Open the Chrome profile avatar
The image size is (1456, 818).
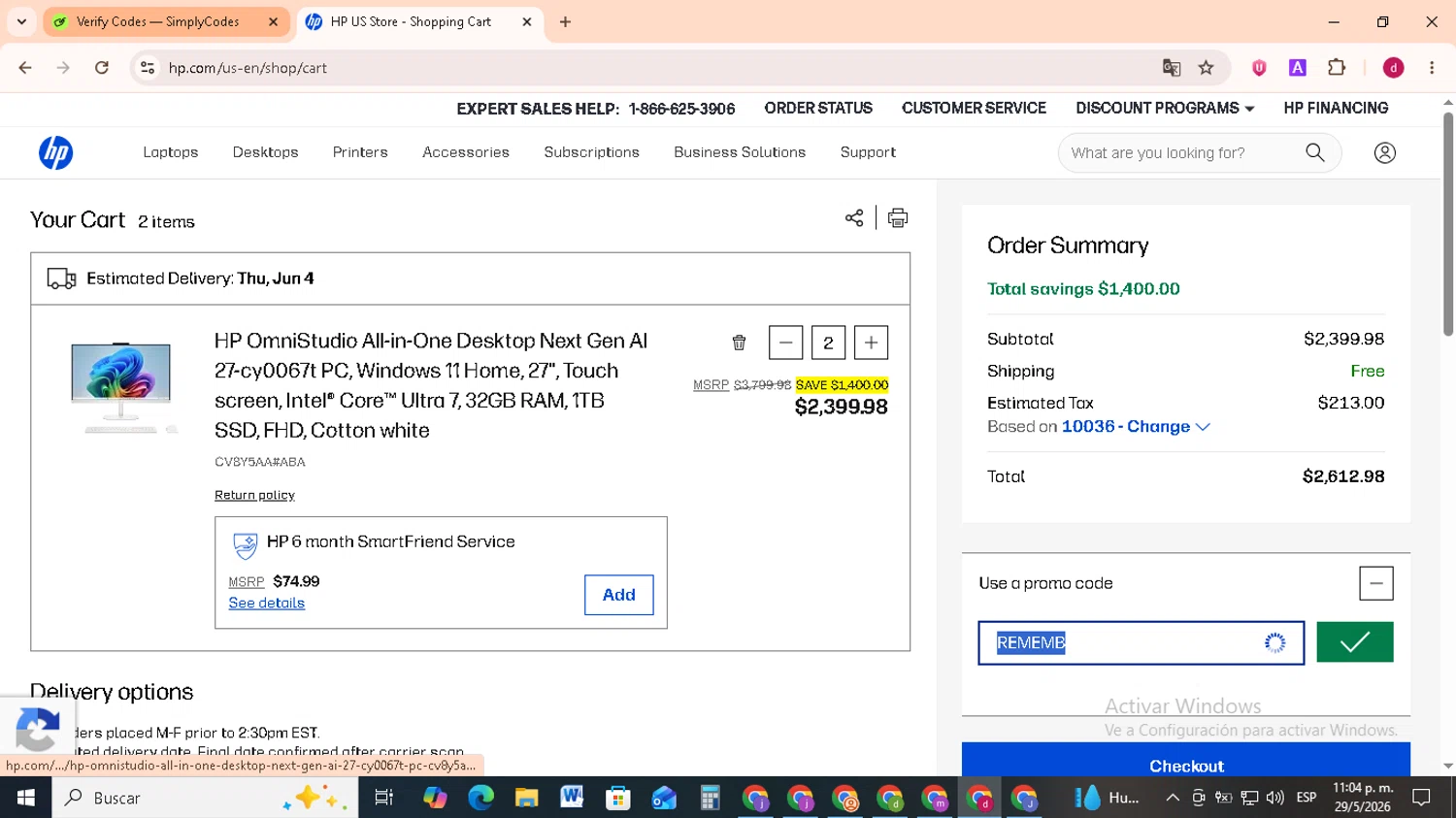[x=1393, y=68]
